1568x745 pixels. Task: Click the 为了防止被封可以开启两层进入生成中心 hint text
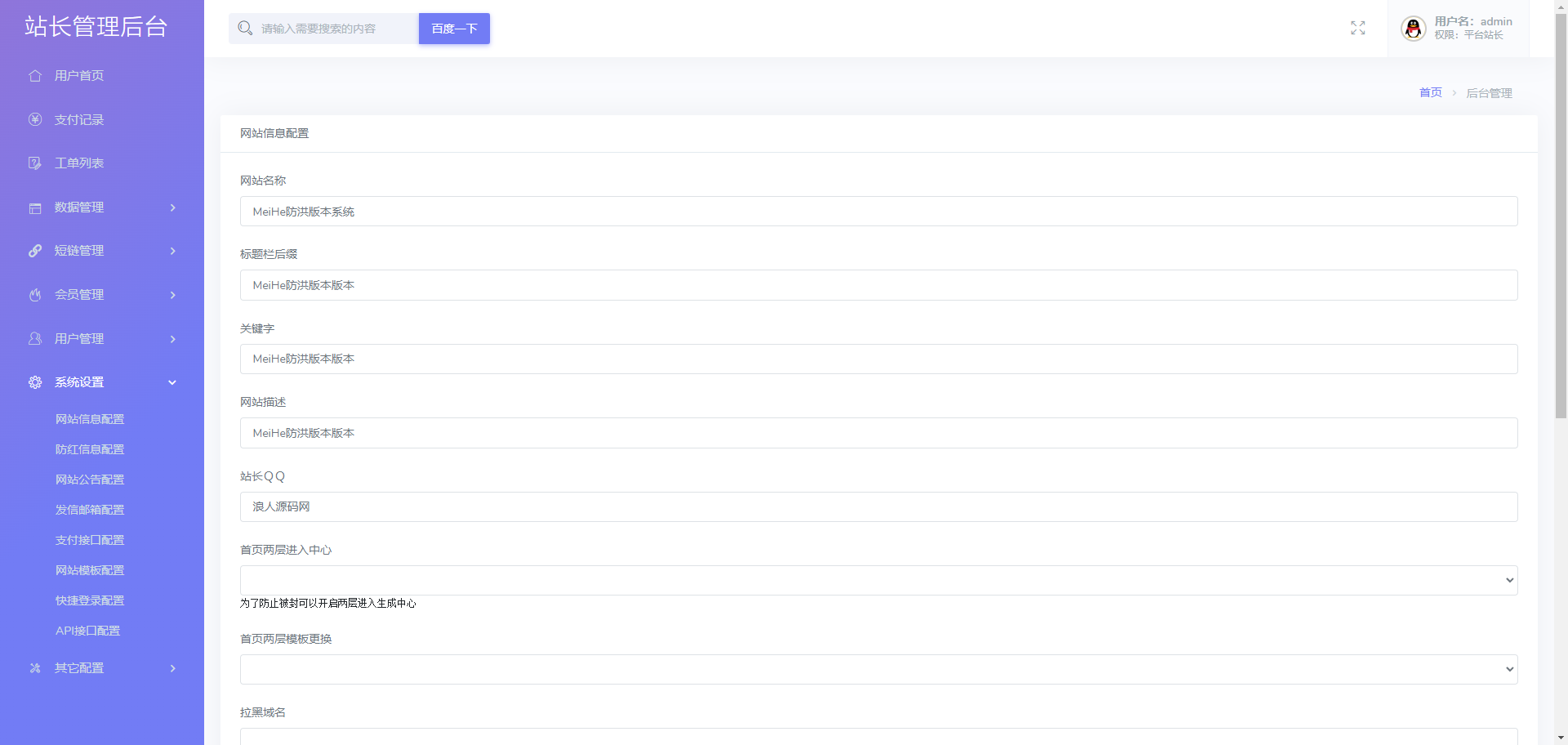click(x=328, y=604)
